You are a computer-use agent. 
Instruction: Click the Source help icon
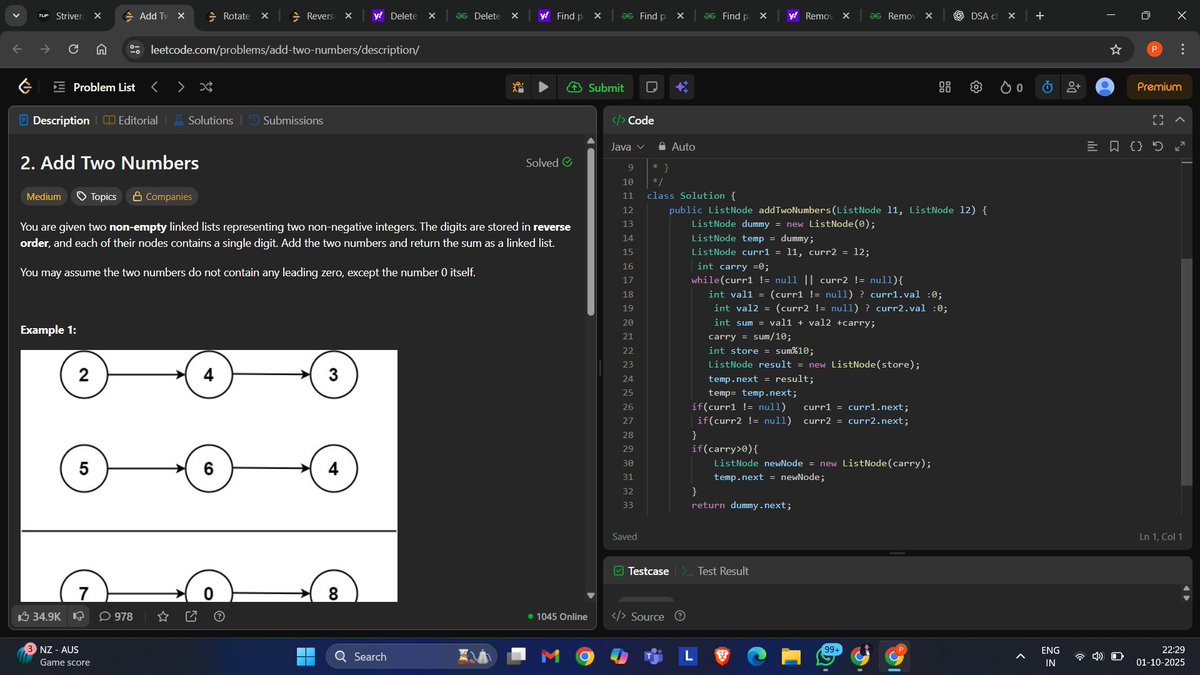[681, 616]
